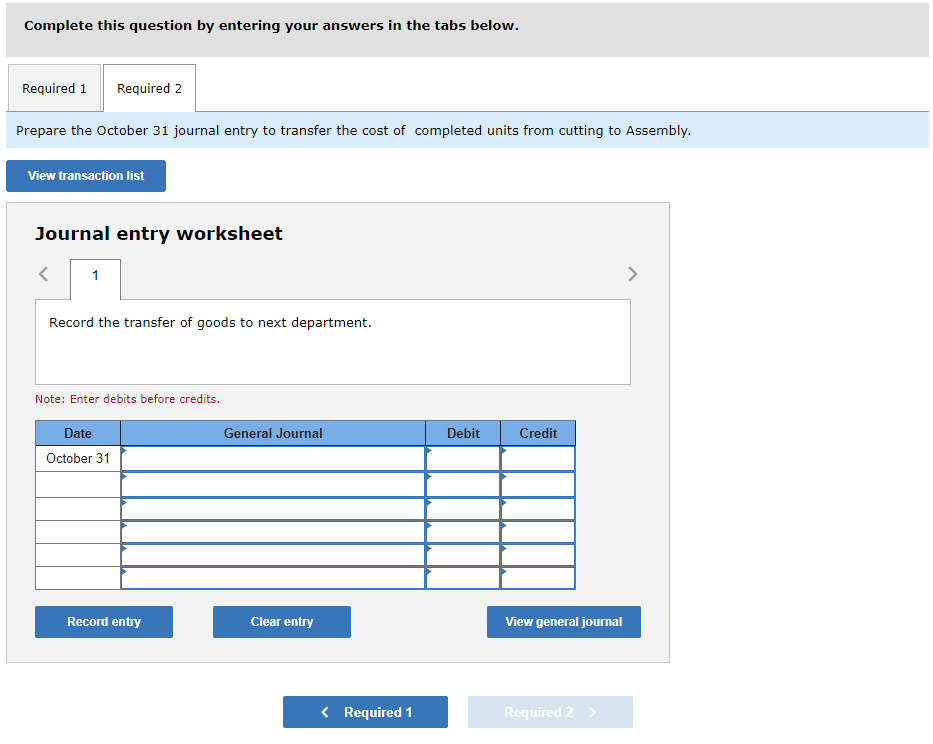Image resolution: width=933 pixels, height=744 pixels.
Task: Click the Clear entry button
Action: [281, 622]
